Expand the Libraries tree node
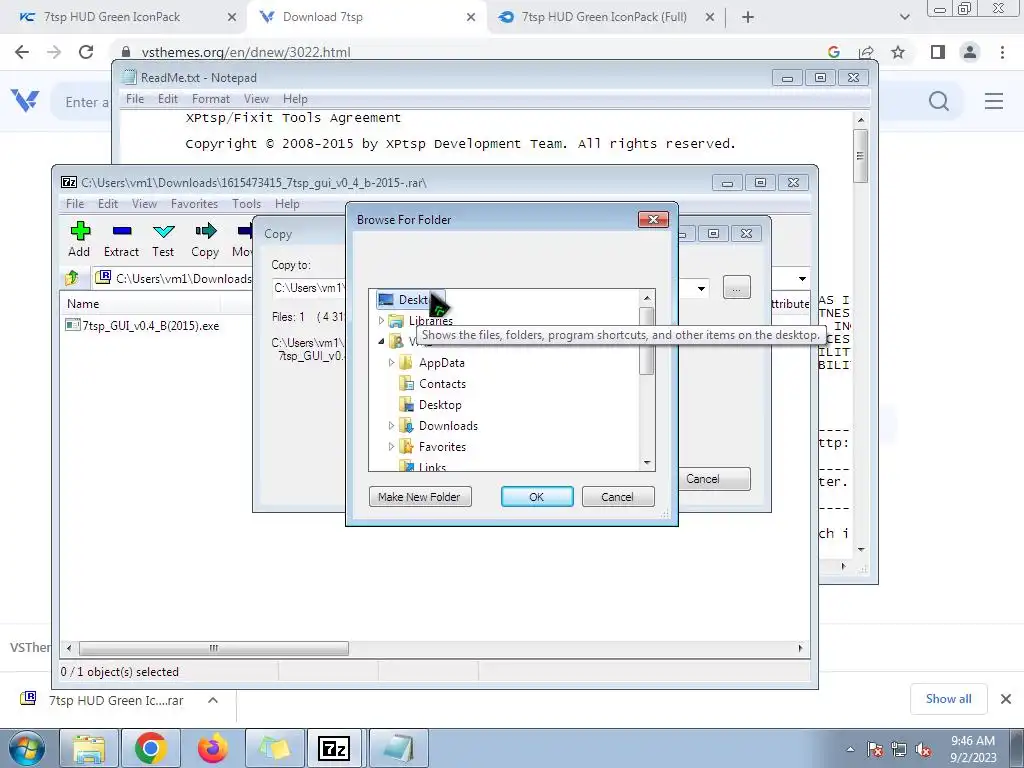The width and height of the screenshot is (1024, 768). coord(382,321)
